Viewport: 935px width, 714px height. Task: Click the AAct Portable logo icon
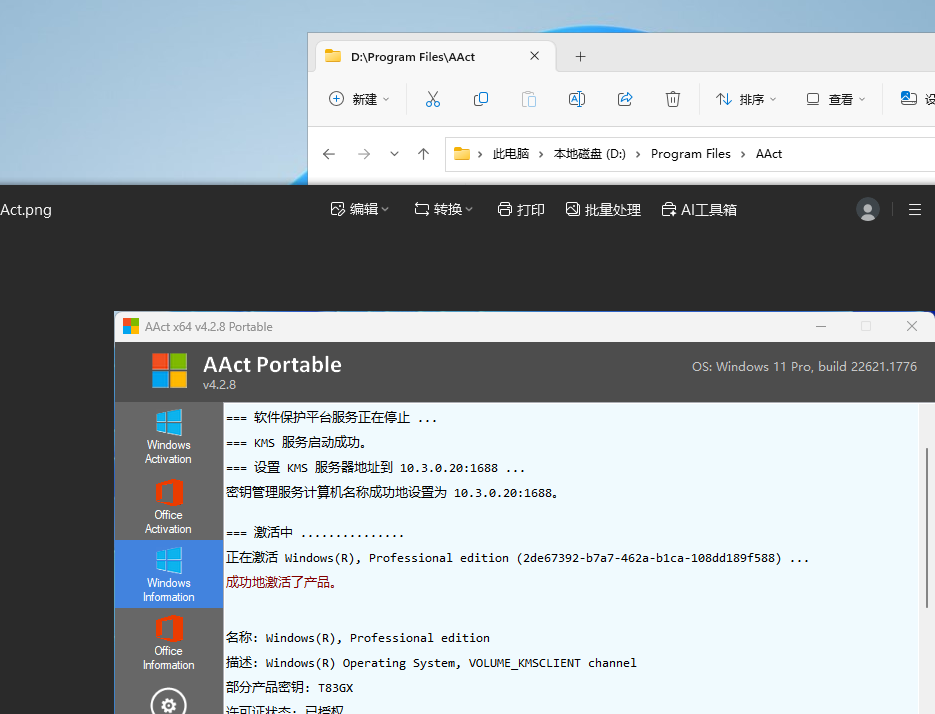click(169, 370)
